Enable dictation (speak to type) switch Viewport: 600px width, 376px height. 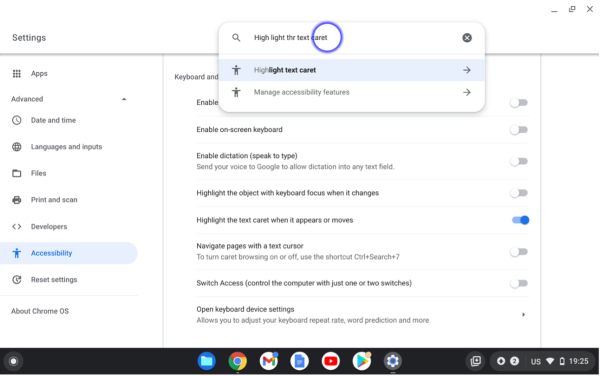[x=519, y=161]
